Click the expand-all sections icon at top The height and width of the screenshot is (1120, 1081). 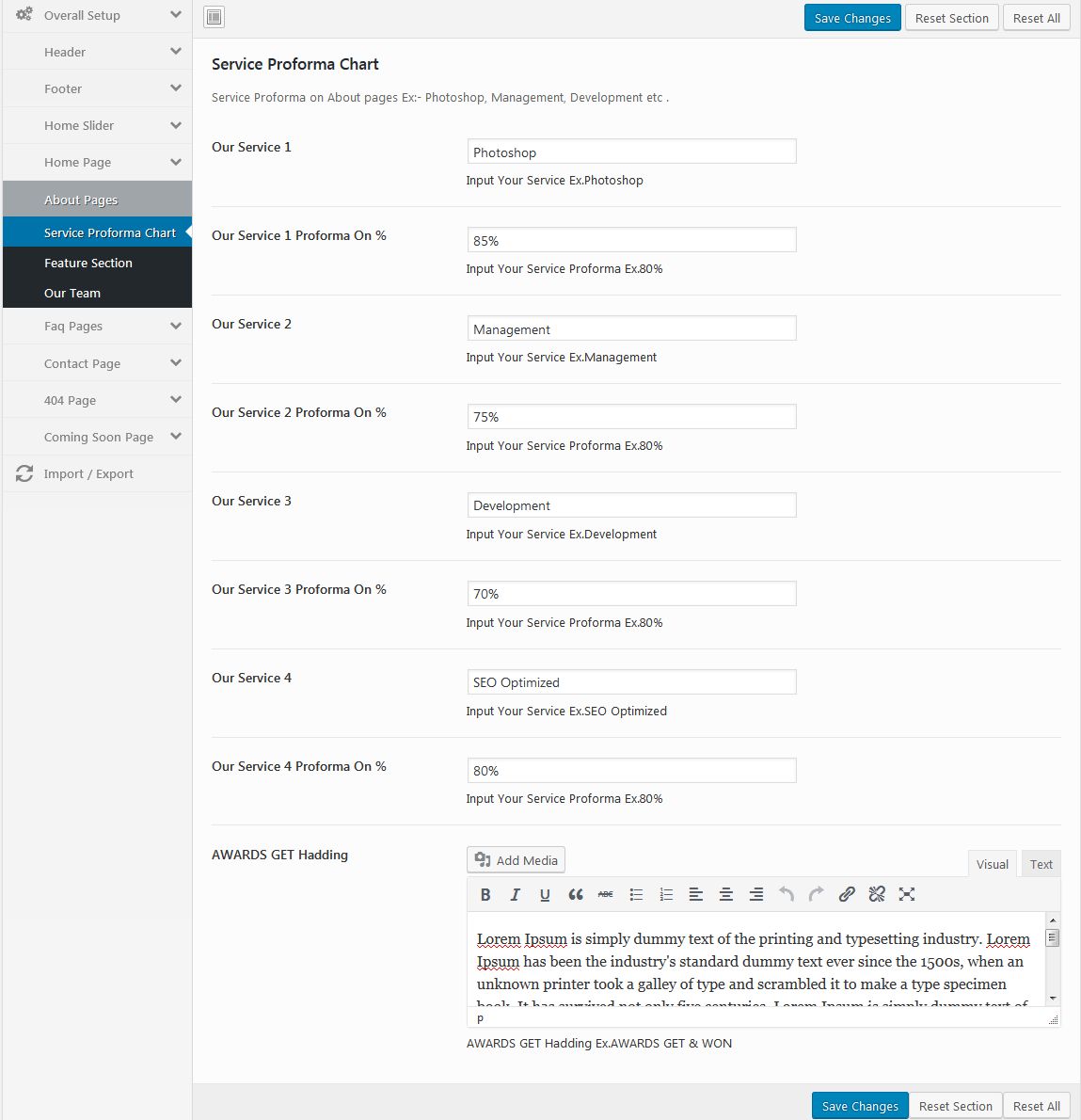[x=215, y=17]
